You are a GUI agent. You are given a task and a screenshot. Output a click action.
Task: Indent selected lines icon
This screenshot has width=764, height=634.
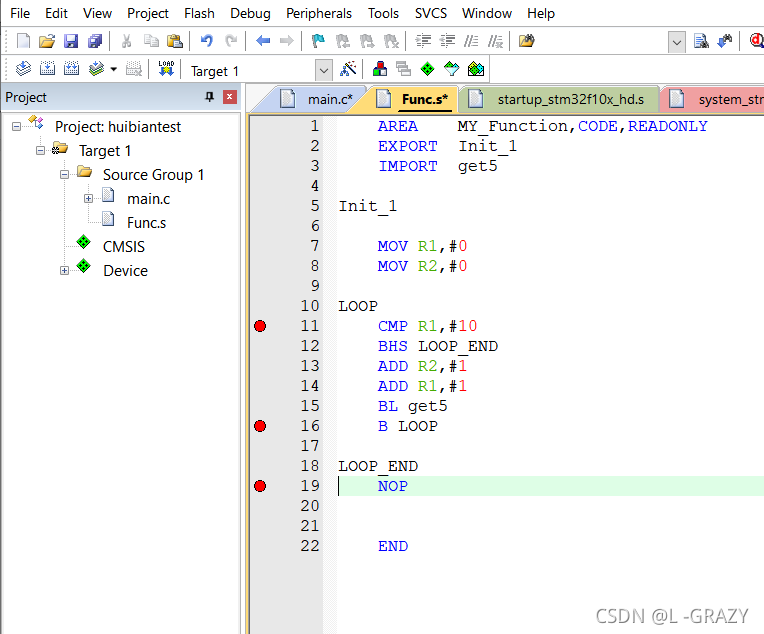423,41
